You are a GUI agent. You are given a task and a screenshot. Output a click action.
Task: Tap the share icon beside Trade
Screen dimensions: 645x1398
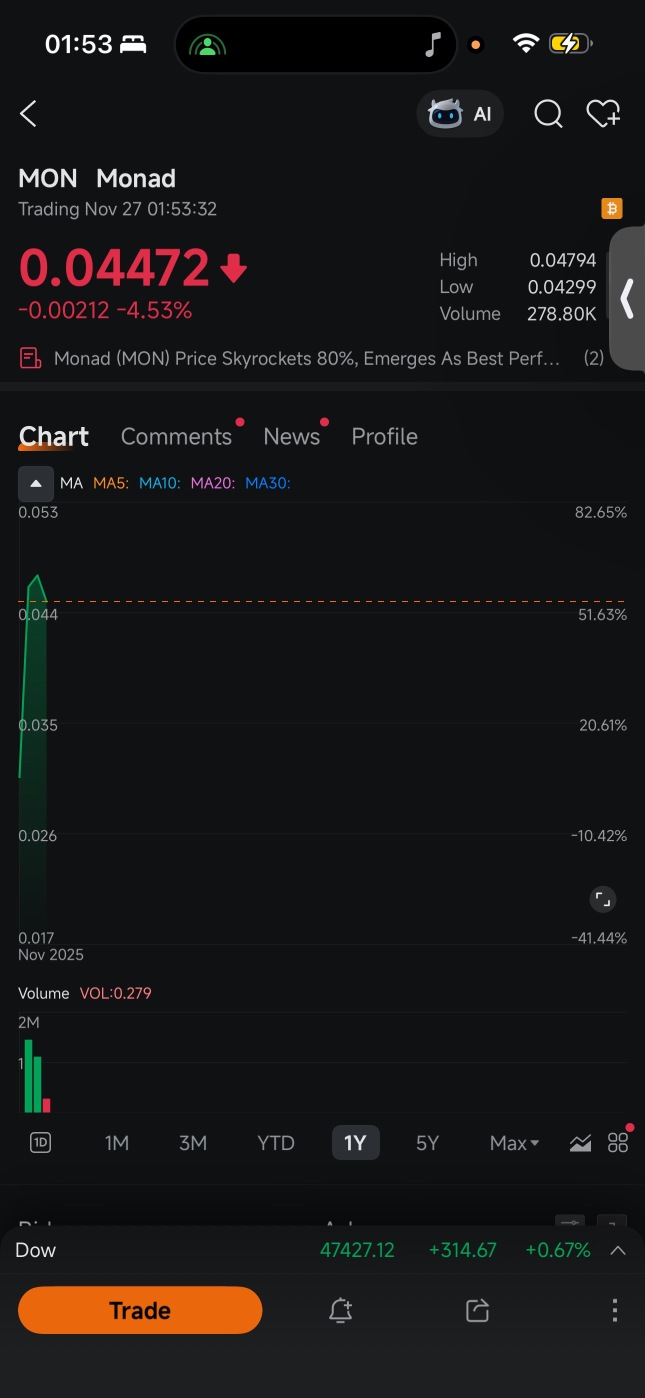[478, 1310]
